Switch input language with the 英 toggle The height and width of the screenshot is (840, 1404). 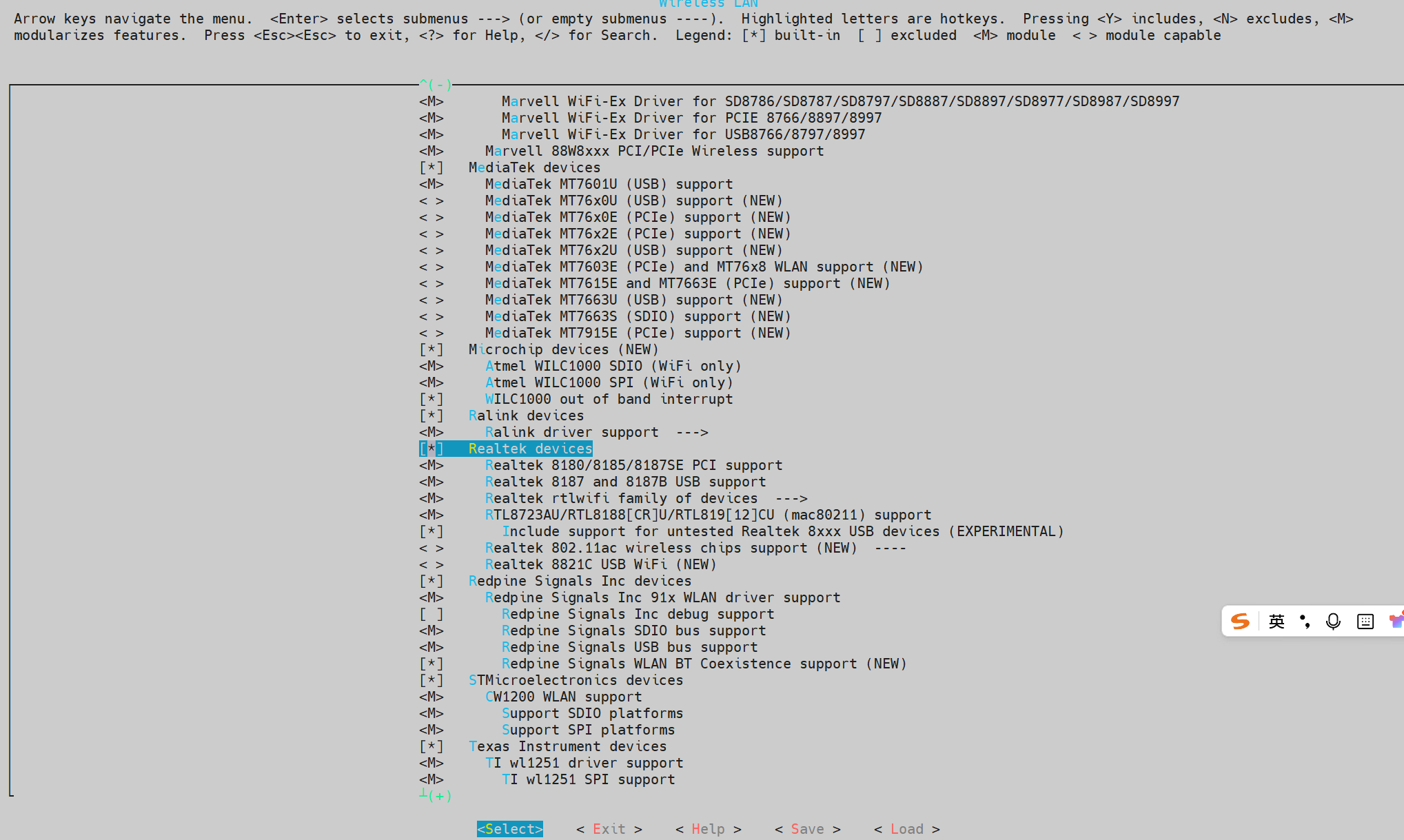coord(1276,621)
